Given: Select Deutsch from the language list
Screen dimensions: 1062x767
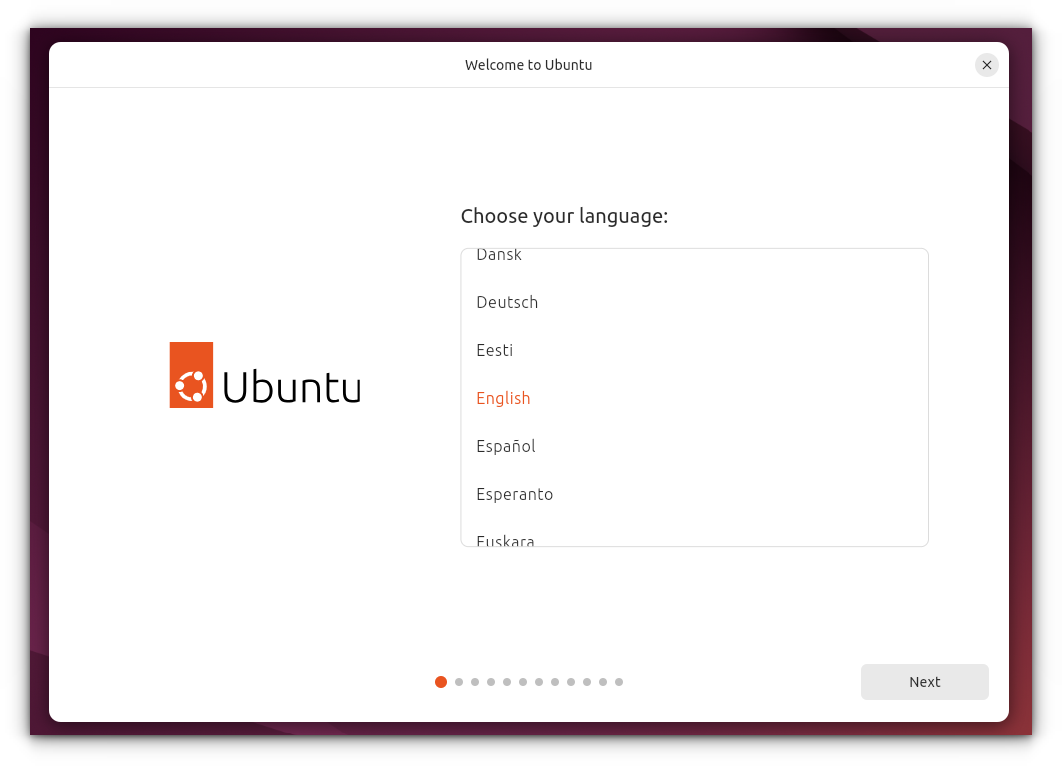Looking at the screenshot, I should (507, 302).
